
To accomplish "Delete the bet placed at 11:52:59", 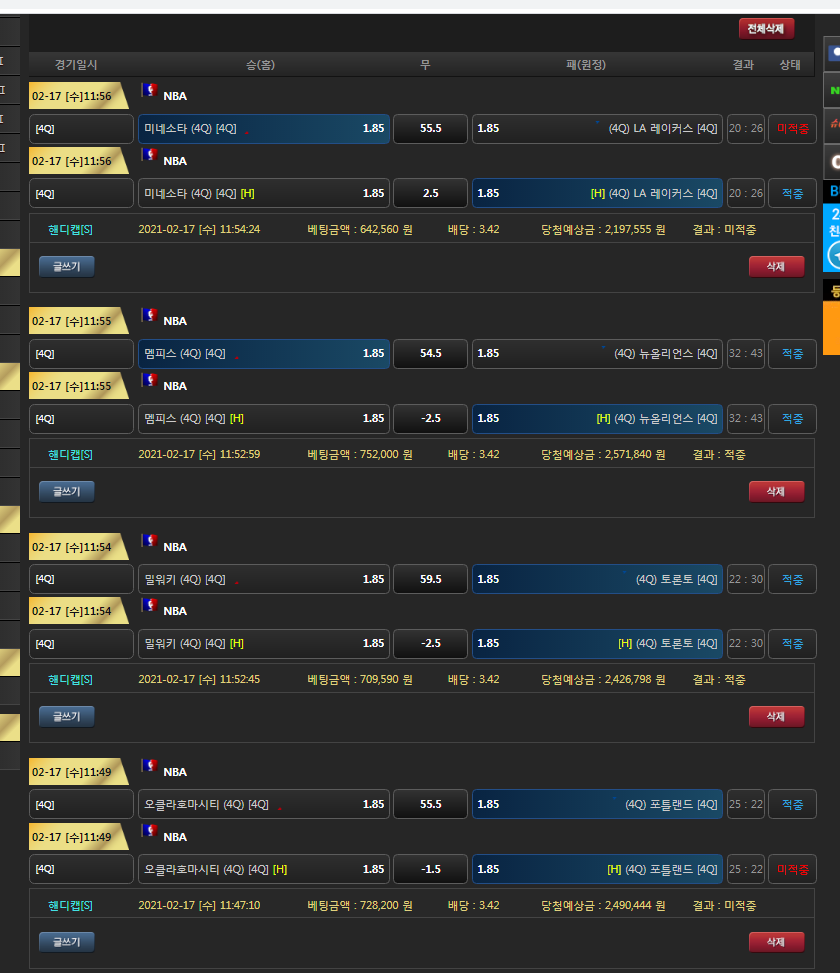I will (776, 491).
